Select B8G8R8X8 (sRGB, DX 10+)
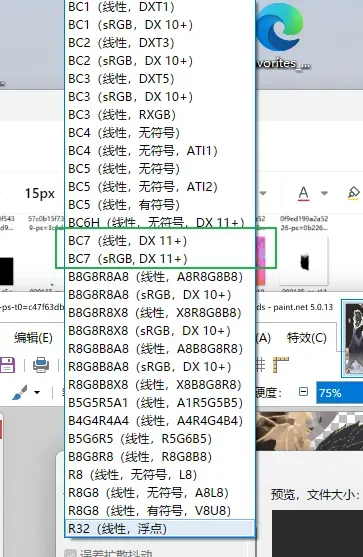This screenshot has height=557, width=363. 160,331
